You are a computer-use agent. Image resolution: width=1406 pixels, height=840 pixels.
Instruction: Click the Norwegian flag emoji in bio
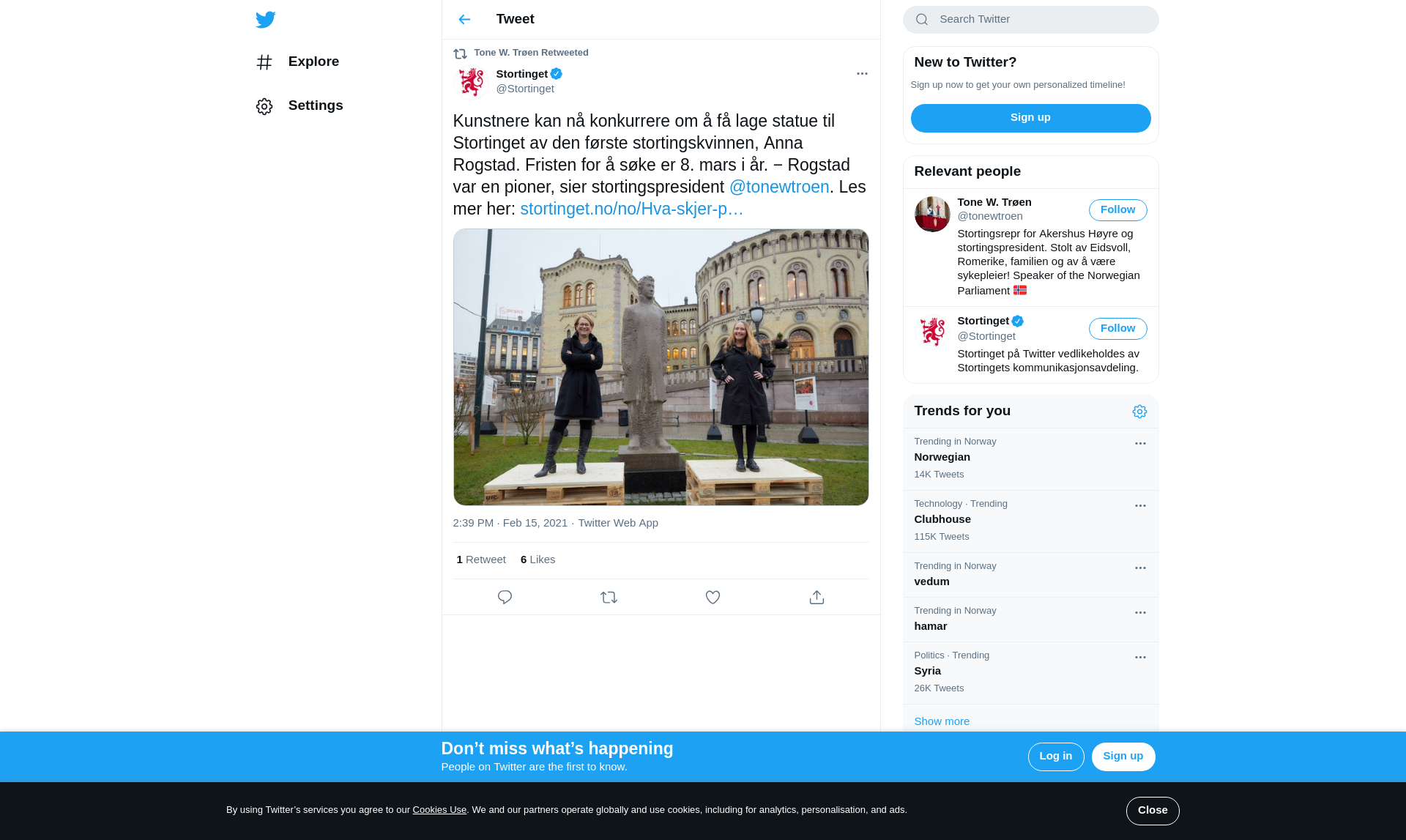(1020, 291)
